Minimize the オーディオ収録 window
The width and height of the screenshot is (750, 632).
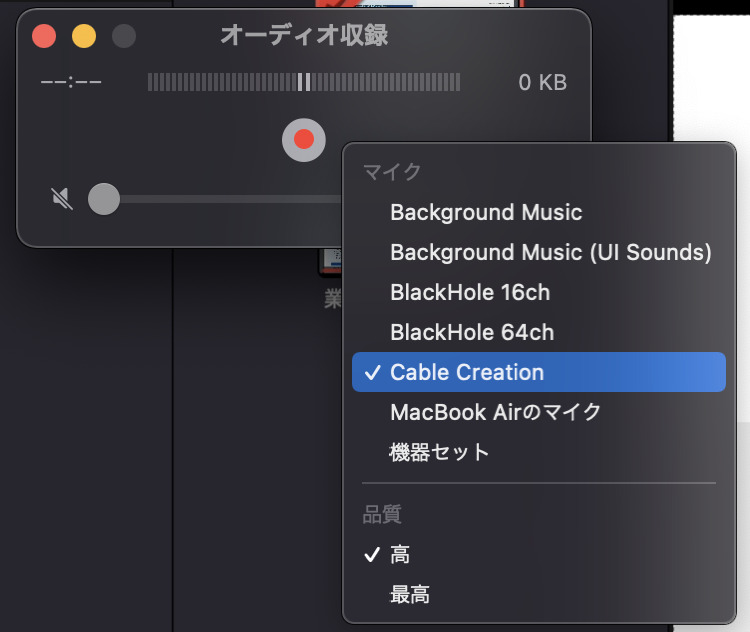coord(84,36)
